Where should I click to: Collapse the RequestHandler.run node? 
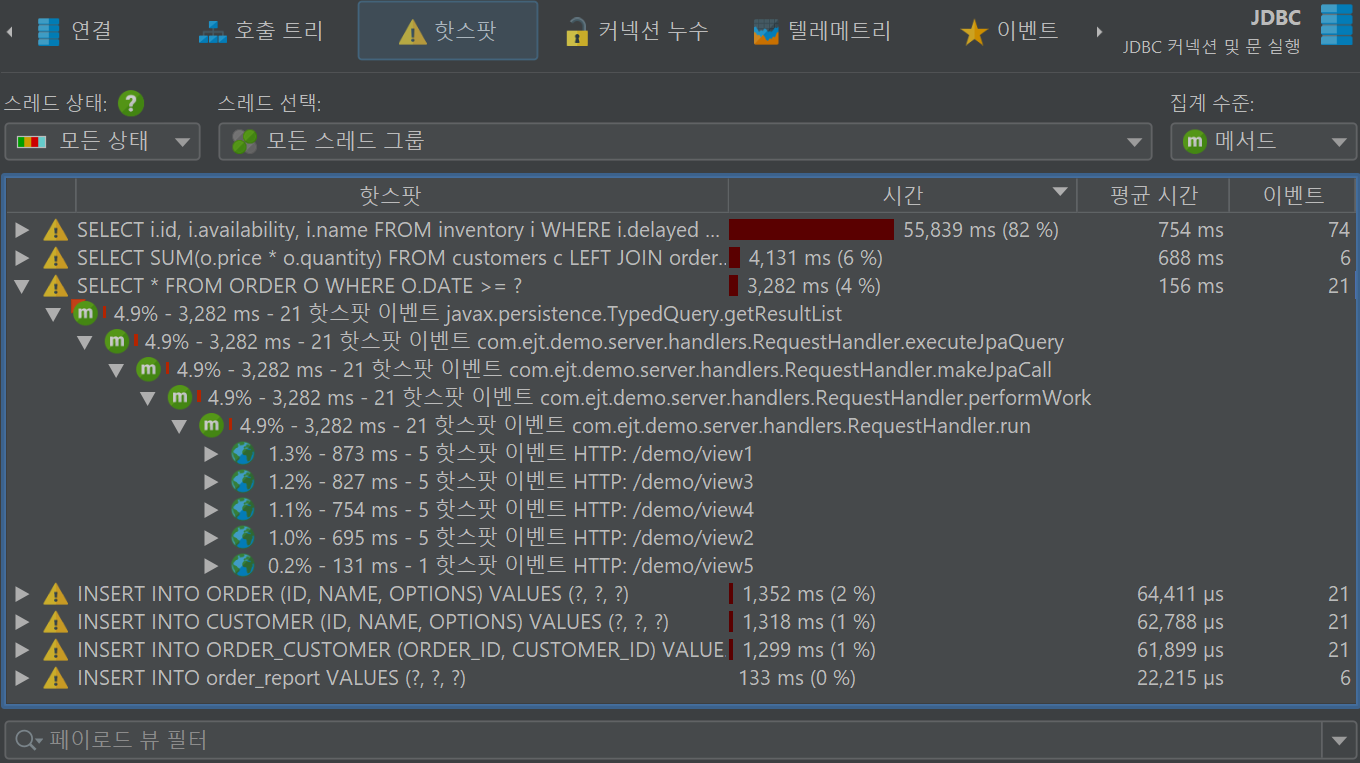tap(180, 426)
